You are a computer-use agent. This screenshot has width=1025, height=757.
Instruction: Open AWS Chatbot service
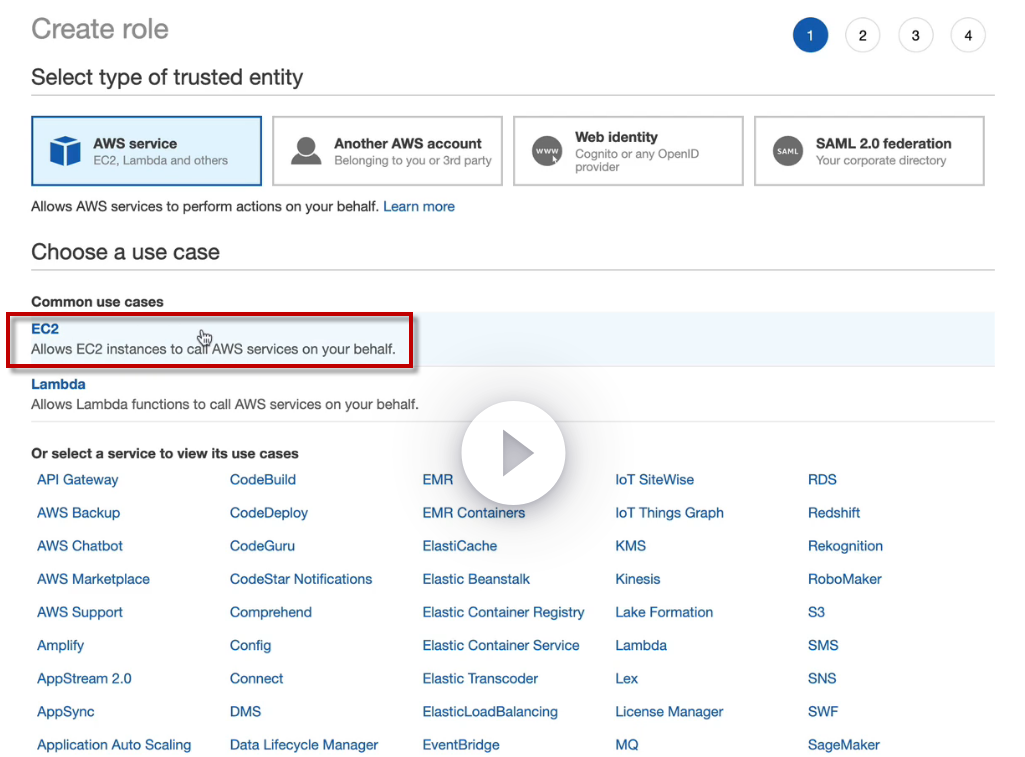pyautogui.click(x=80, y=546)
